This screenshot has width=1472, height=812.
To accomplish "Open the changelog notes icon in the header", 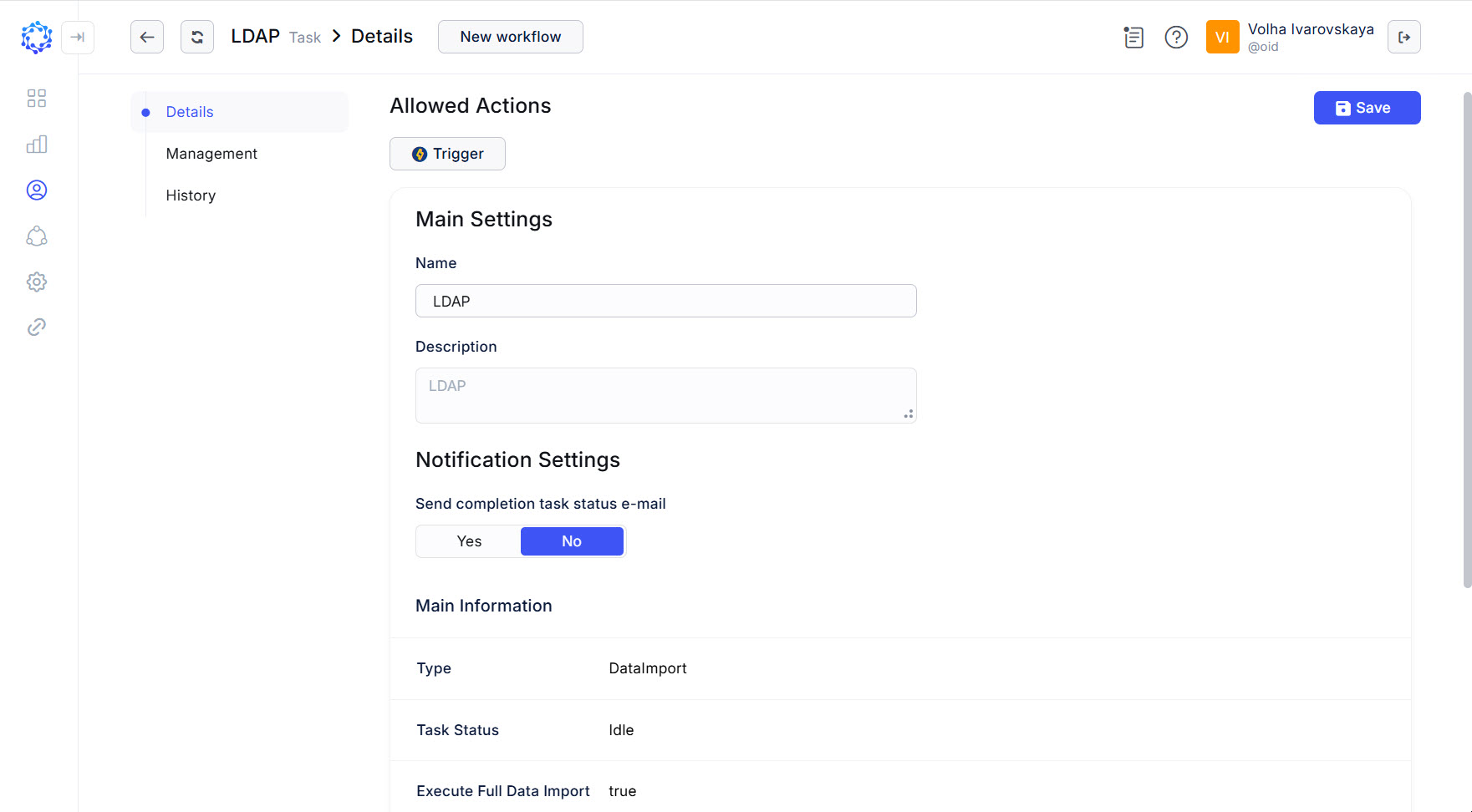I will click(1133, 37).
